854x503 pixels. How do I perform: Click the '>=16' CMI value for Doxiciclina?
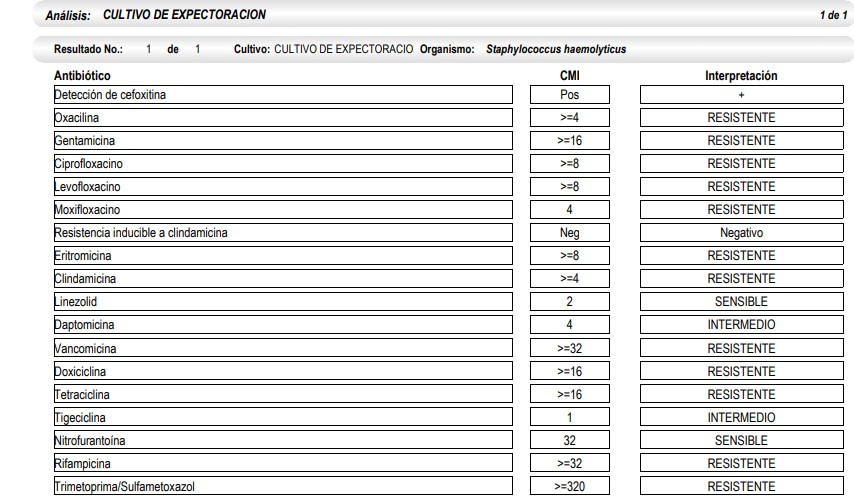[570, 371]
